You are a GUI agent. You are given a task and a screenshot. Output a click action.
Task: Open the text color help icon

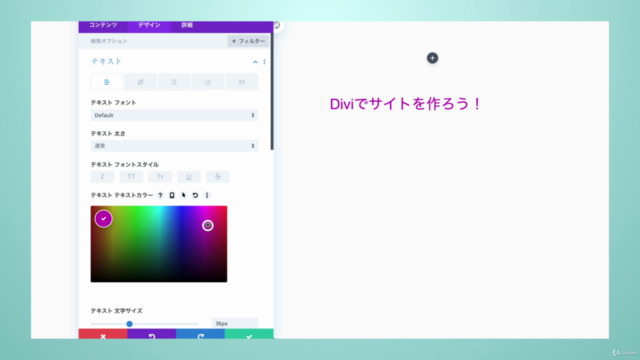[160, 196]
